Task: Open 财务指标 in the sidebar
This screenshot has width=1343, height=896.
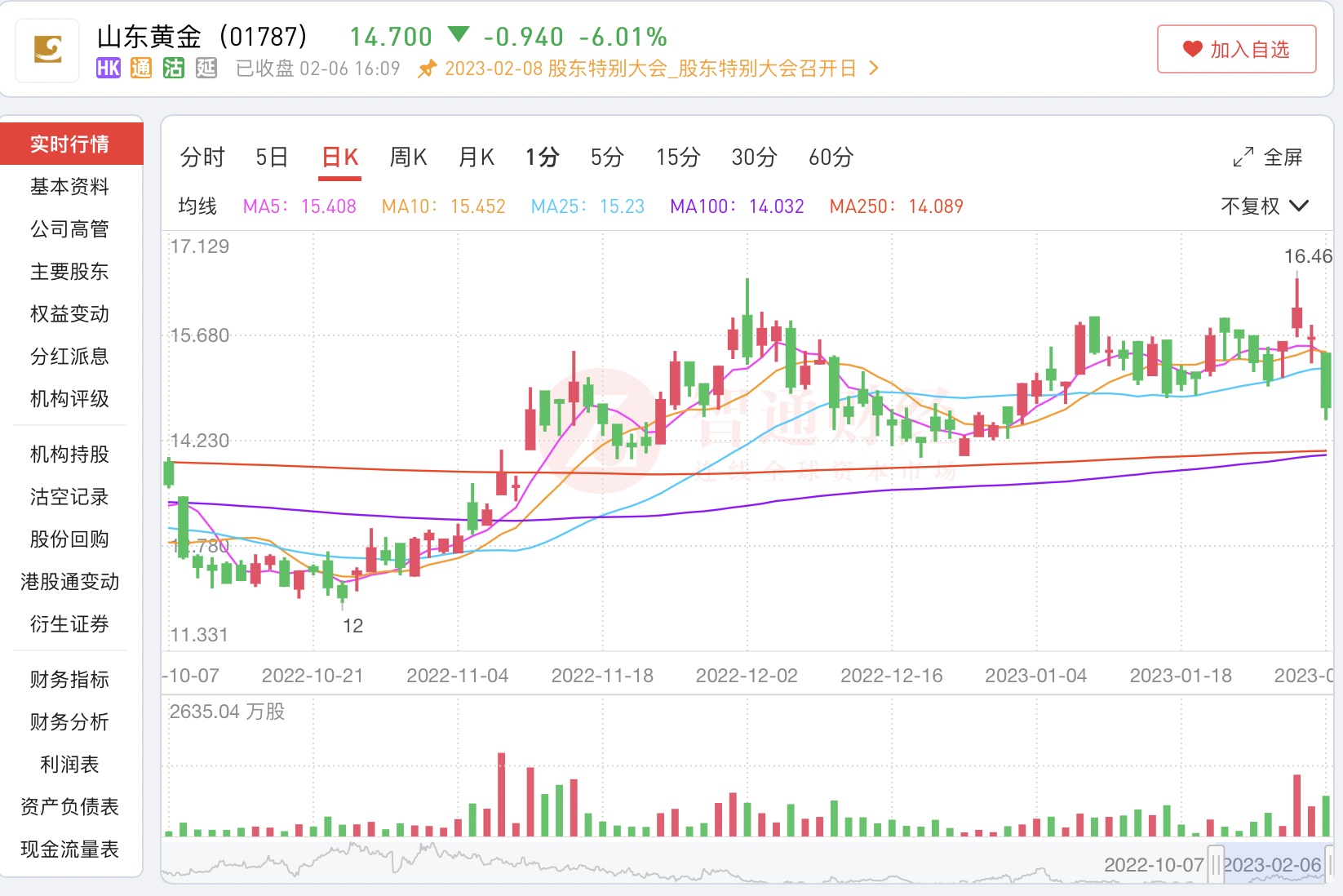Action: pos(69,680)
